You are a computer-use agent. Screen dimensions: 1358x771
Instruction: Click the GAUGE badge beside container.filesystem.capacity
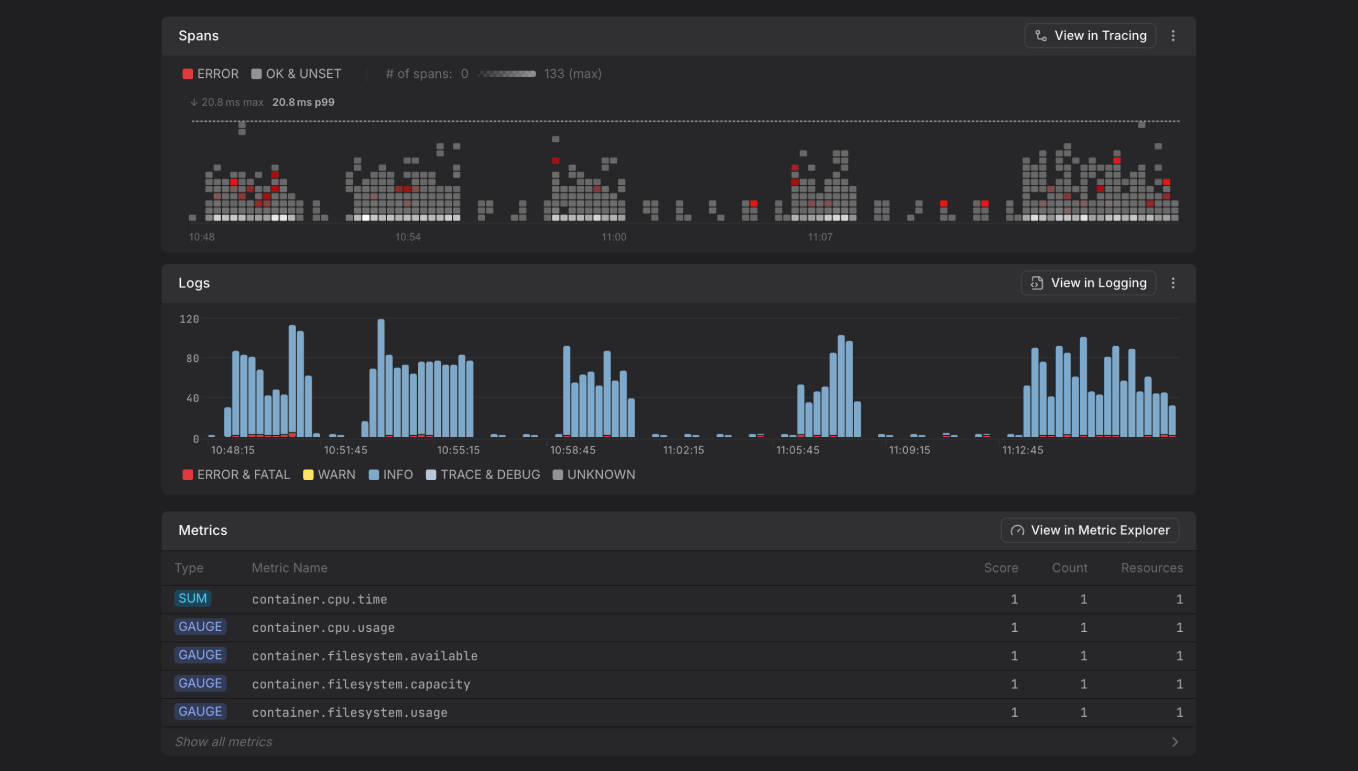point(200,683)
